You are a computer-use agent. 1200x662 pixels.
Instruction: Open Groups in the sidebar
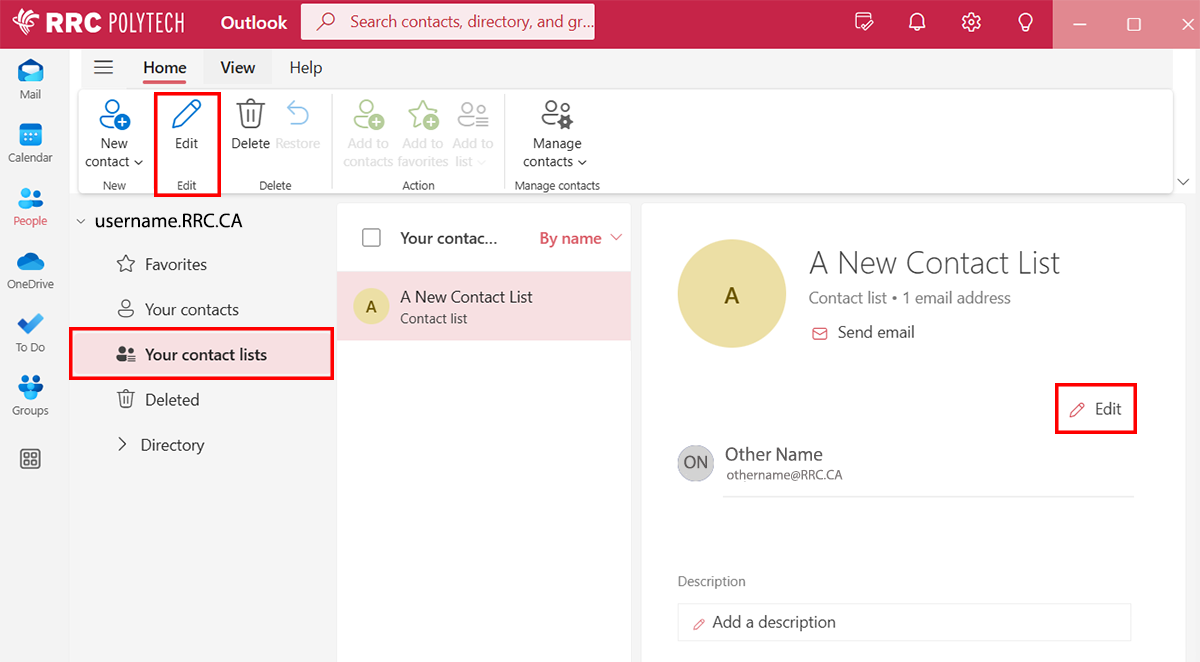click(x=30, y=395)
